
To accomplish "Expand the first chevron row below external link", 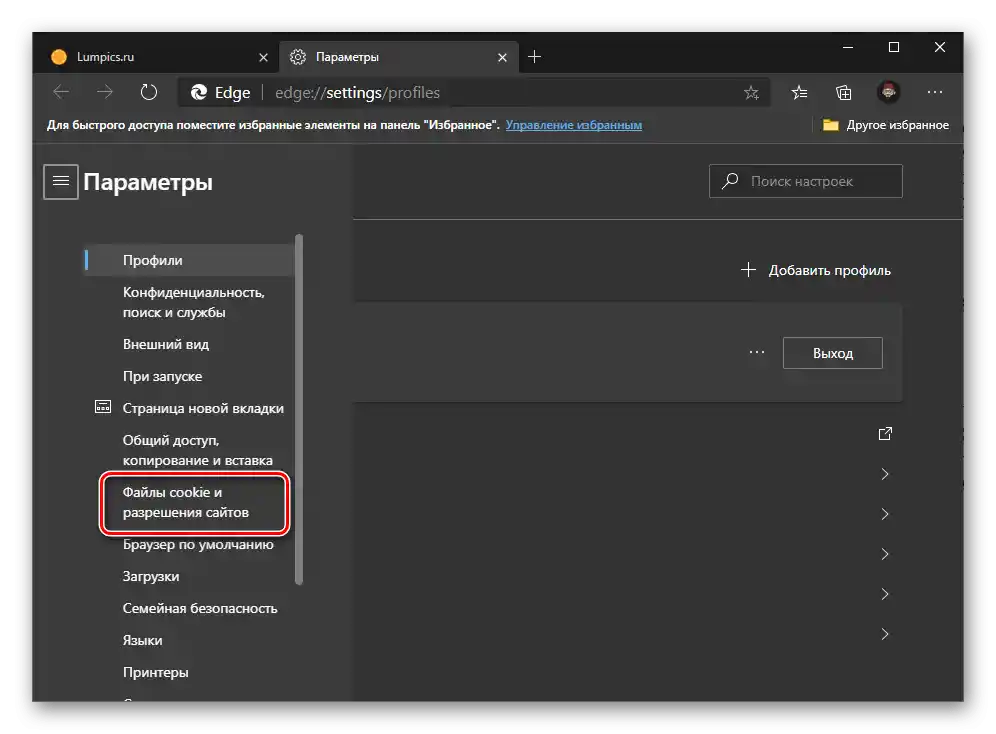I will point(885,474).
